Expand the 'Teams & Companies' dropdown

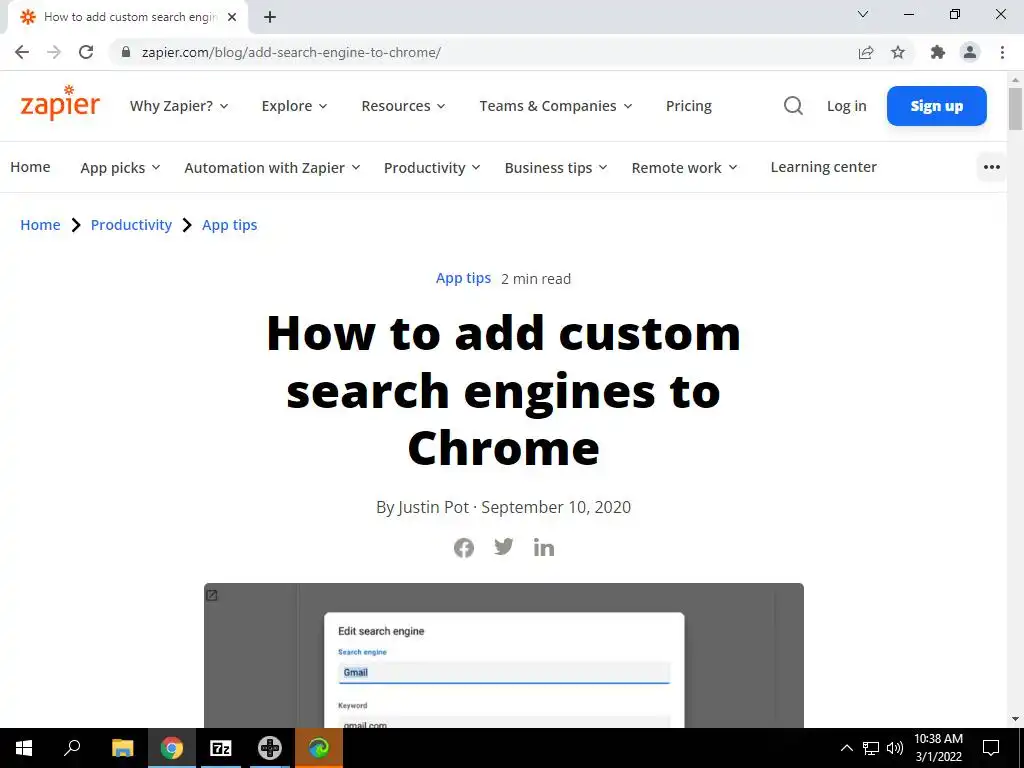pos(556,106)
